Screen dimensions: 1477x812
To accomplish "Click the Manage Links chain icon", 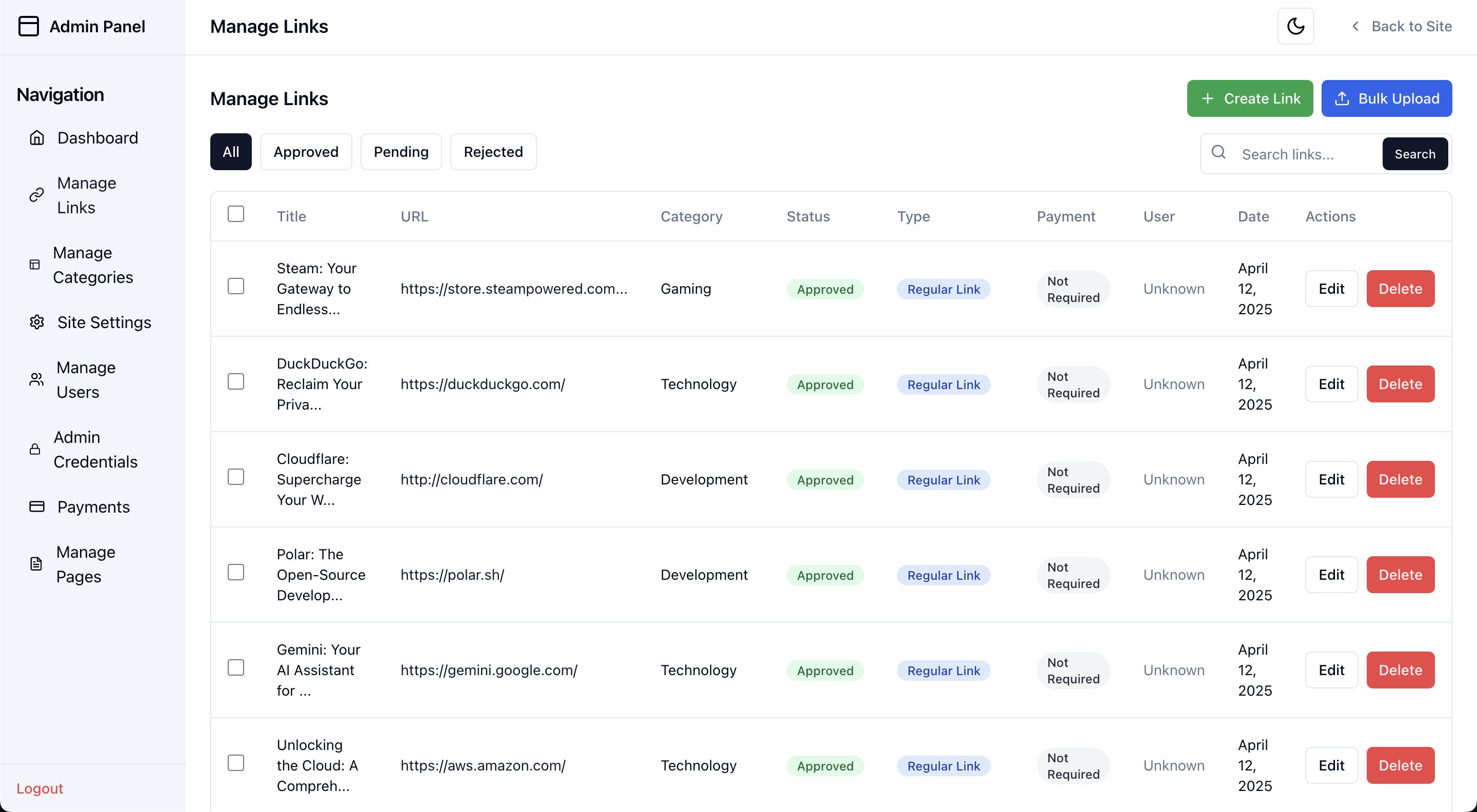I will 37,195.
